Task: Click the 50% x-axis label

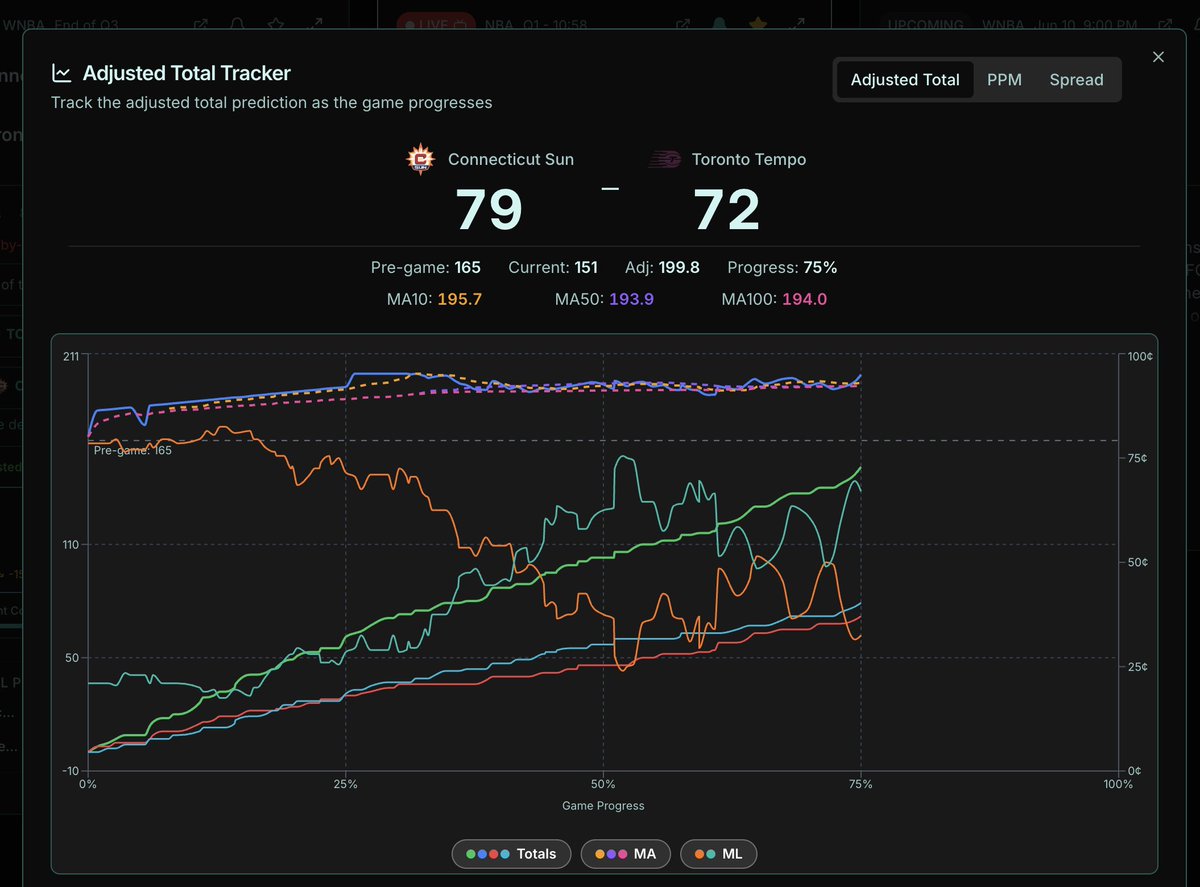Action: [x=603, y=785]
